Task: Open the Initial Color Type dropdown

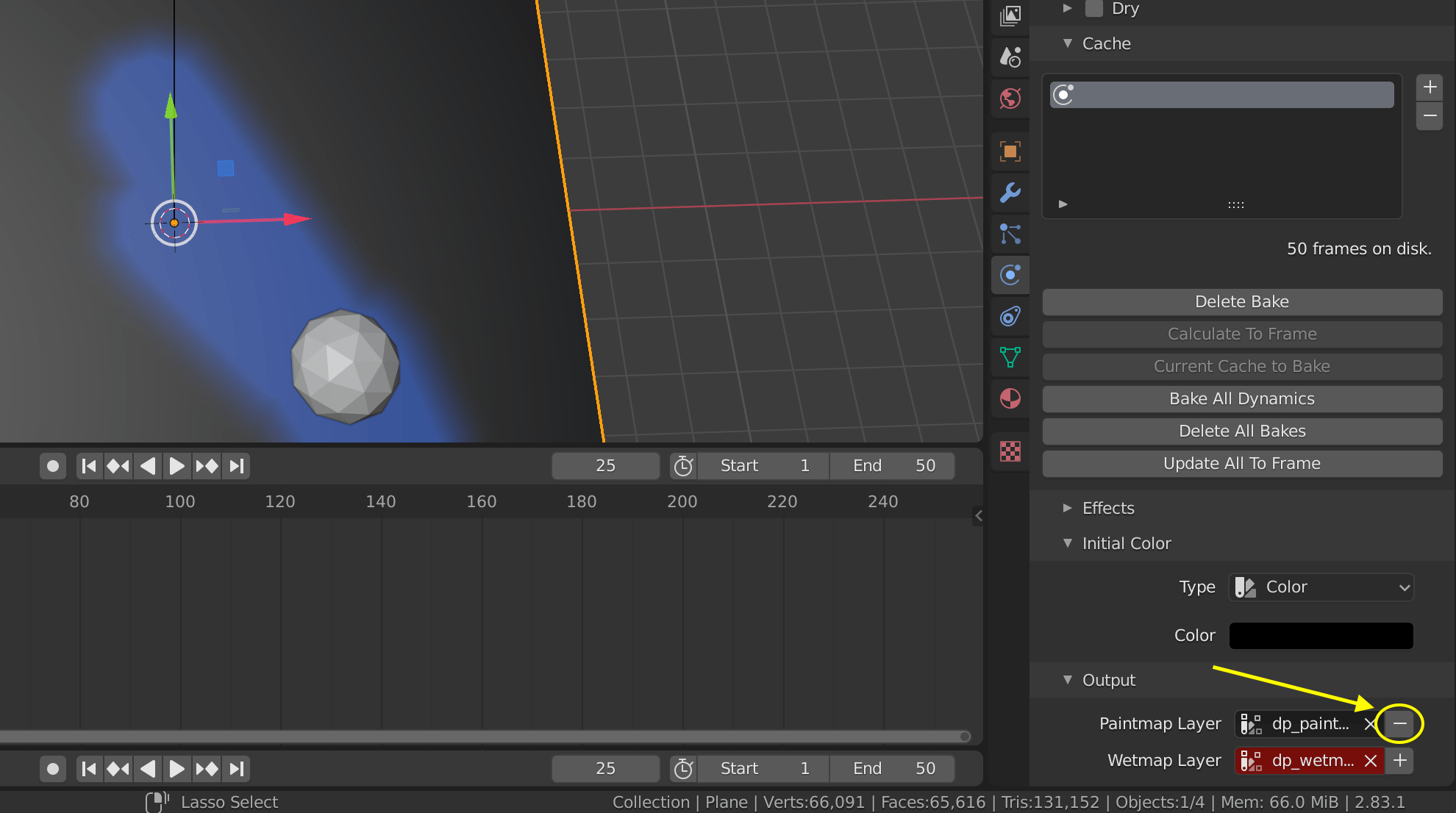Action: (x=1320, y=587)
